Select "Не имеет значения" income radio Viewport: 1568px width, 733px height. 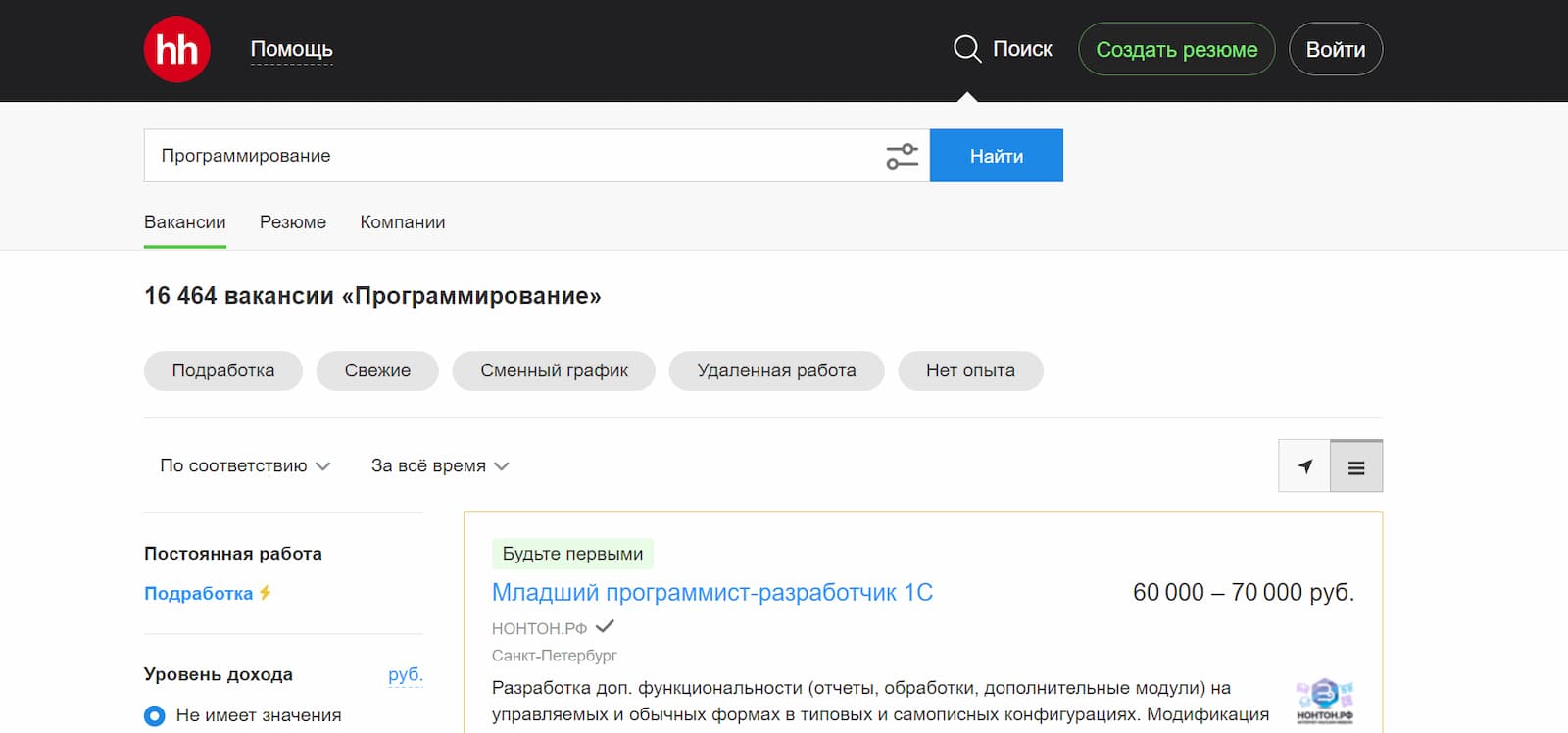pyautogui.click(x=155, y=716)
